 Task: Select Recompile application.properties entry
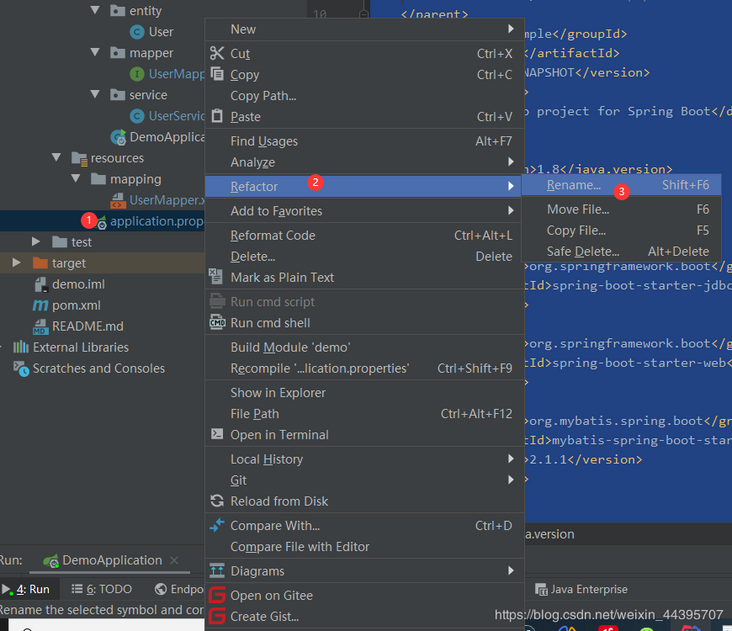click(365, 368)
